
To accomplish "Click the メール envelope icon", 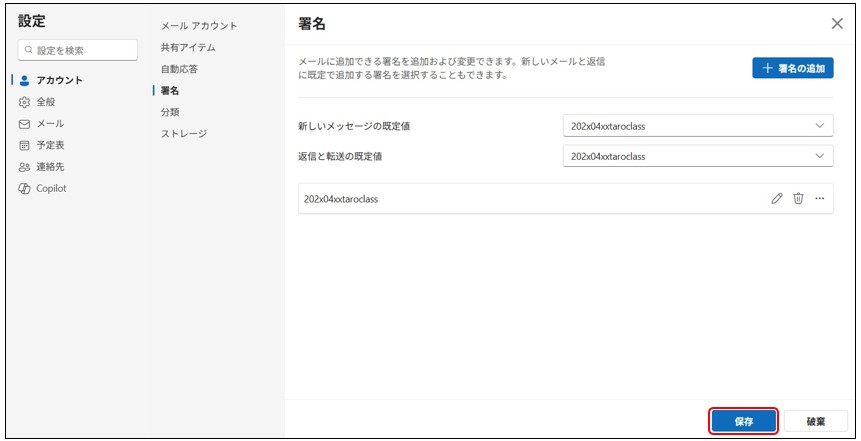I will coord(25,124).
